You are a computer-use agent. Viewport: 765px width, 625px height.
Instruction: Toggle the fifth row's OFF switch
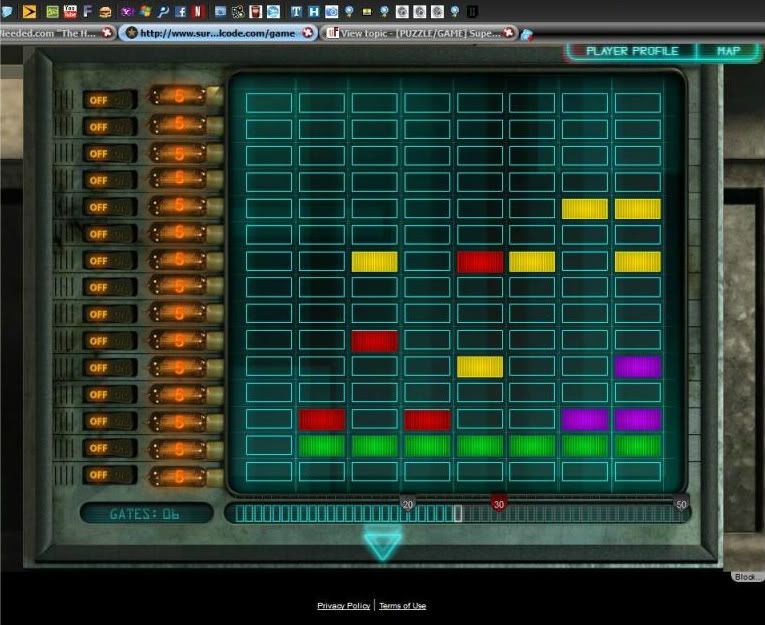tap(98, 207)
